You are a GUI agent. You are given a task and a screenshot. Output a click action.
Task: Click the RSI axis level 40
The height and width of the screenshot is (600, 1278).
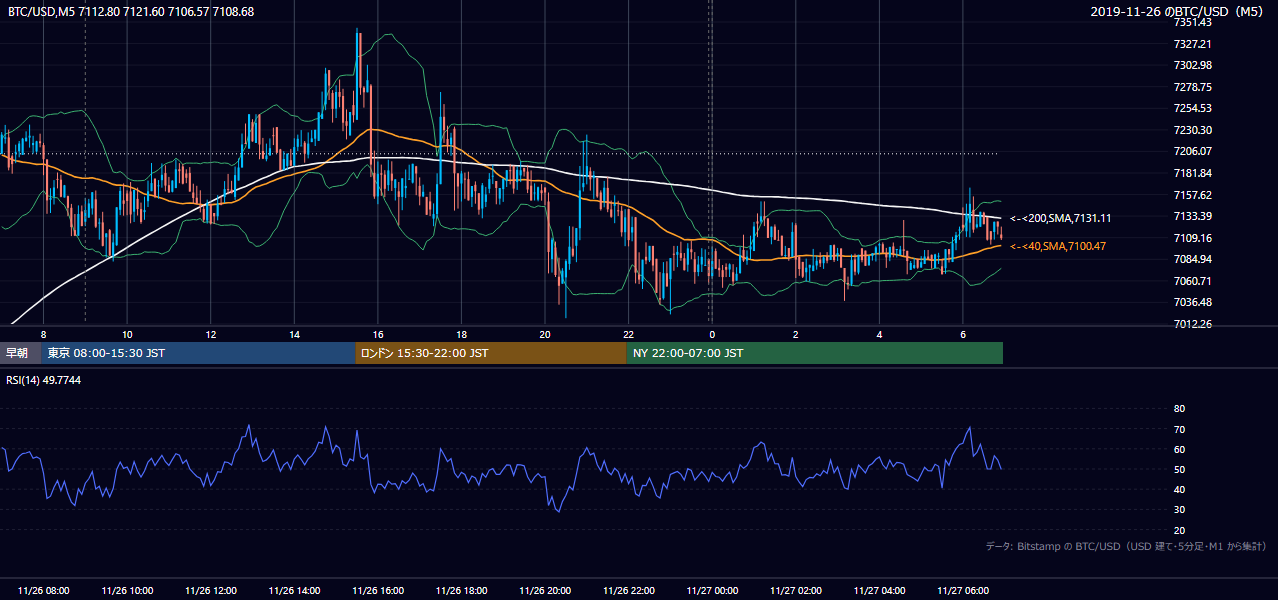(x=1179, y=489)
